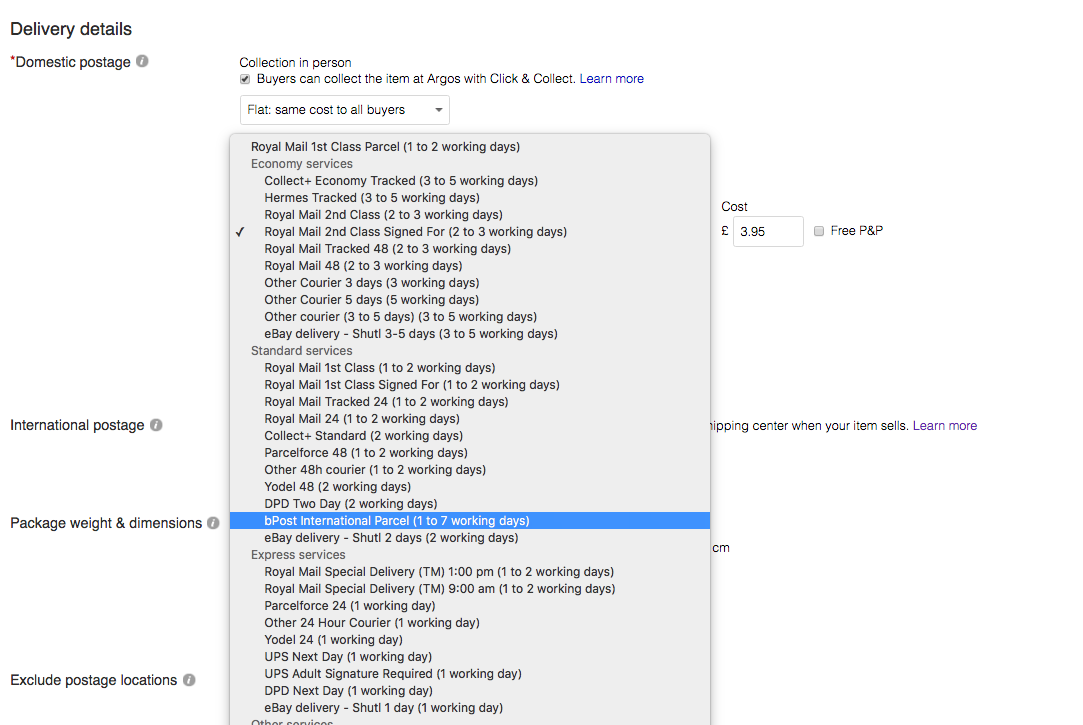Select Yodel 24 (1 working day)
This screenshot has height=725, width=1083.
[470, 639]
